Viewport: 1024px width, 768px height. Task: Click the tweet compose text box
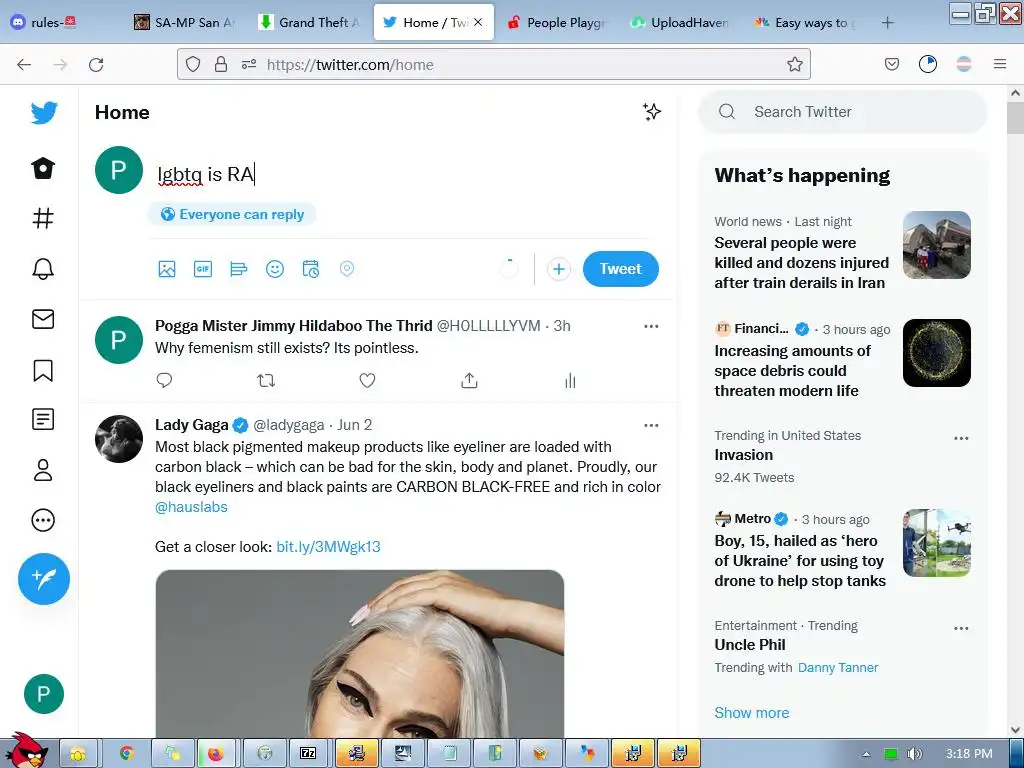coord(405,174)
